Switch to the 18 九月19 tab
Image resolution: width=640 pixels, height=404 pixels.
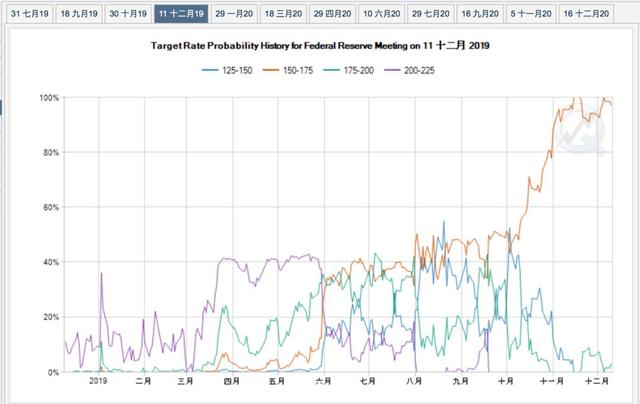click(77, 14)
